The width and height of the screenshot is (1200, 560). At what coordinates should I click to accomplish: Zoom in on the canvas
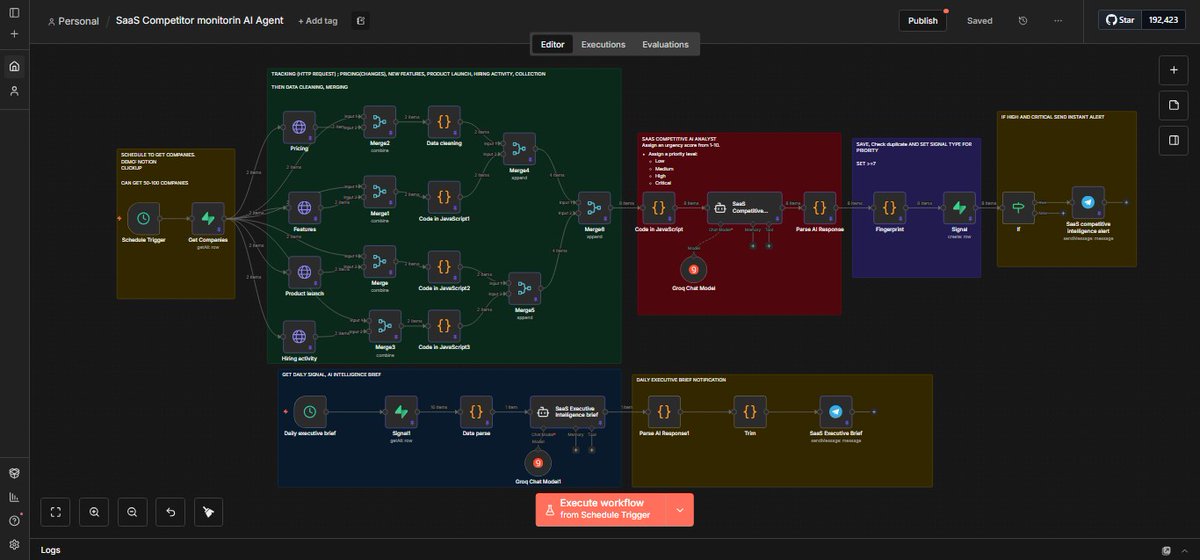(x=94, y=512)
